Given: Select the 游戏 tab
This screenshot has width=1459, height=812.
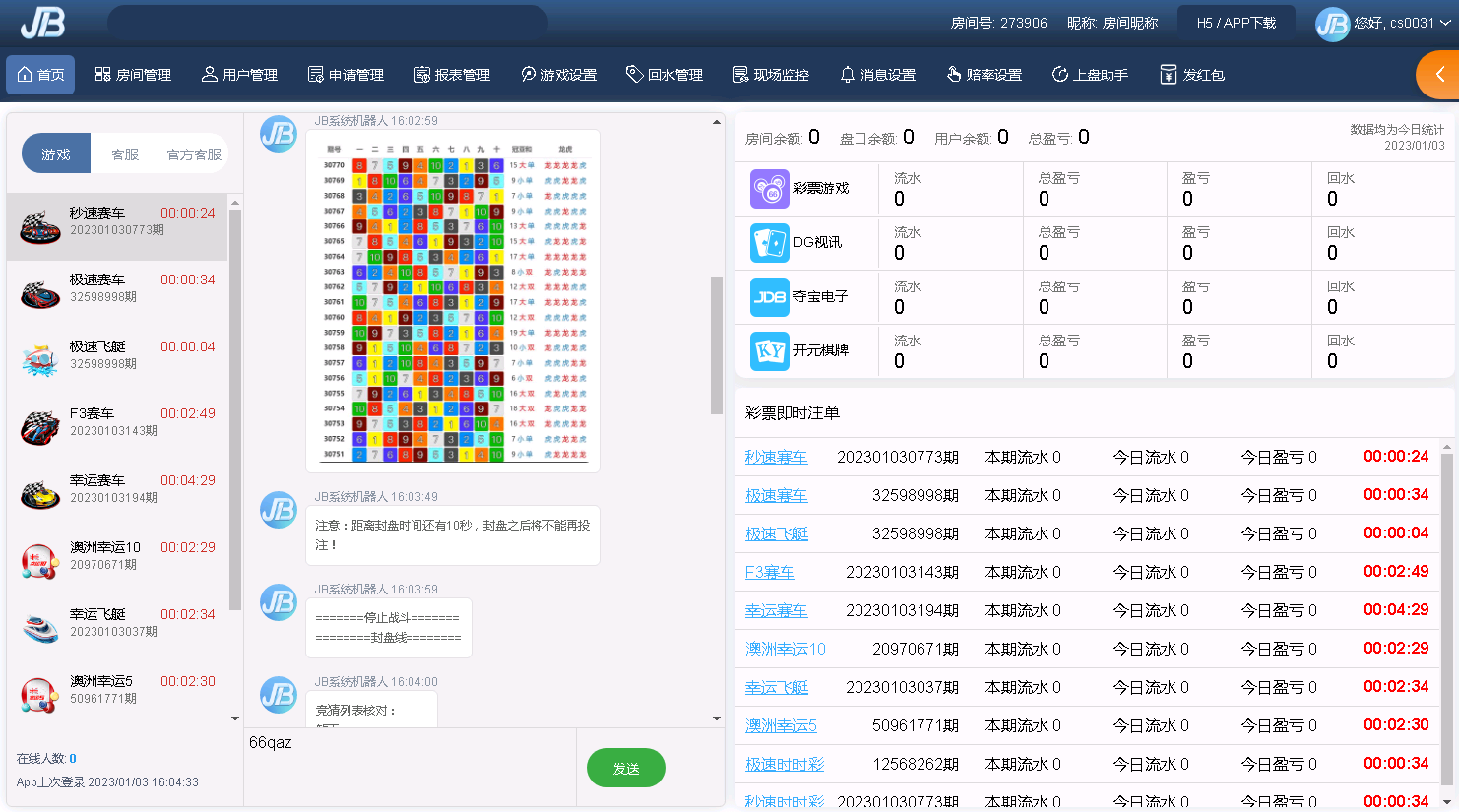Looking at the screenshot, I should point(56,155).
